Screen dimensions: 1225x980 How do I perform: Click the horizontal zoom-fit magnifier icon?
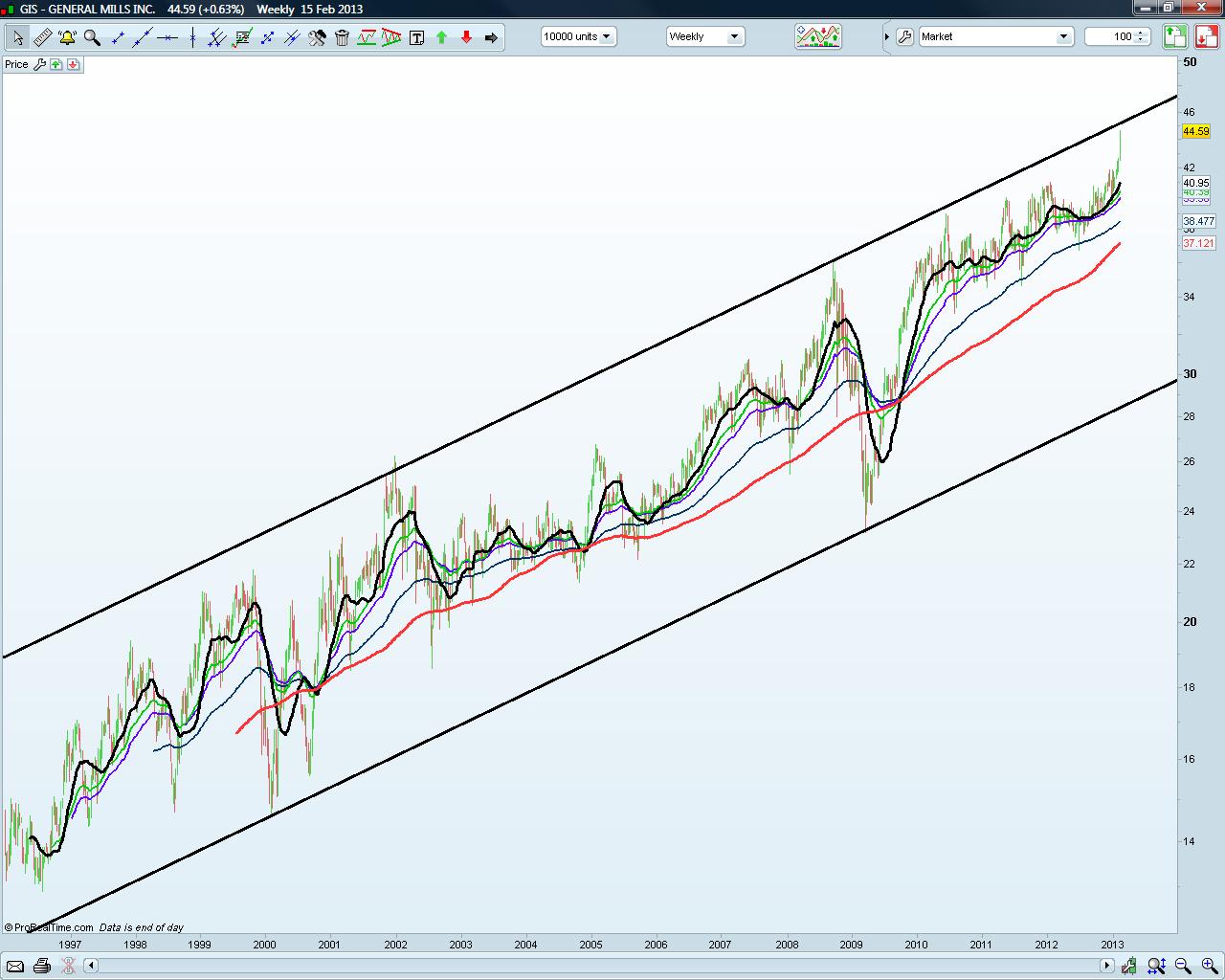point(1157,966)
